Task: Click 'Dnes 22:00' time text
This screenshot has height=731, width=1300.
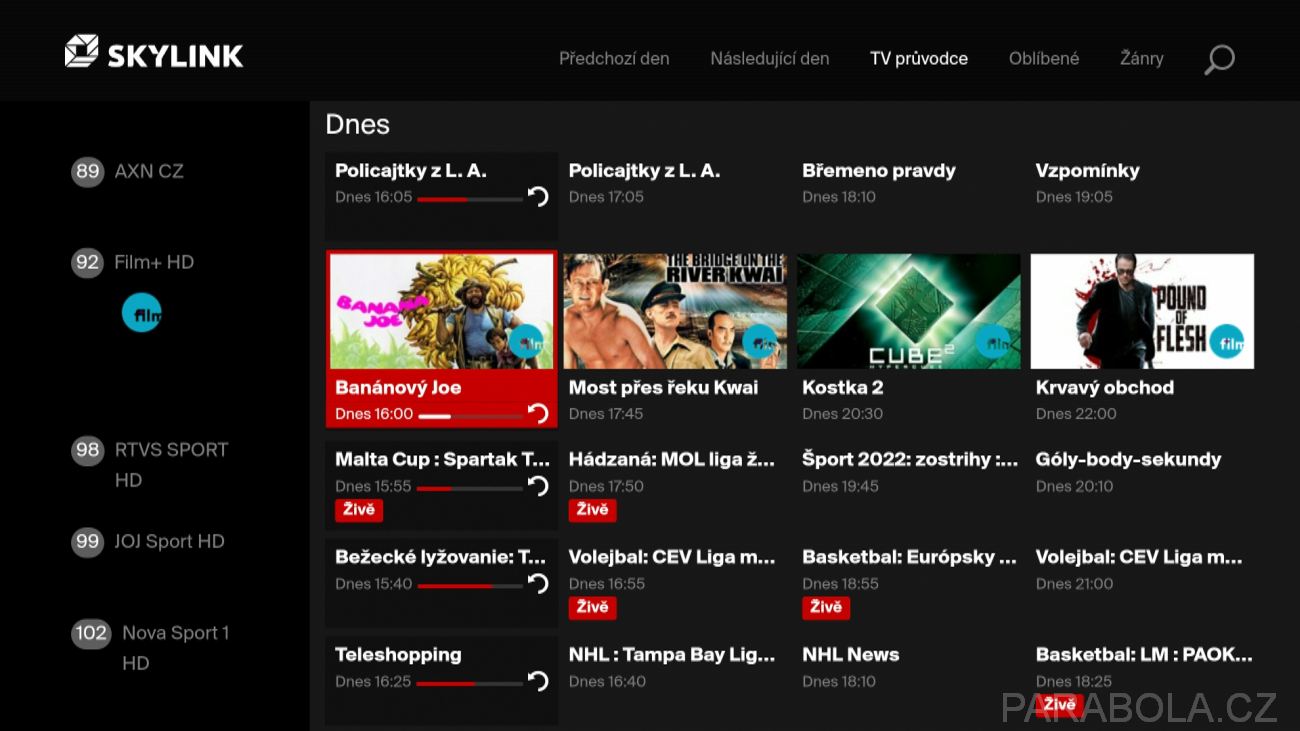Action: point(1076,414)
